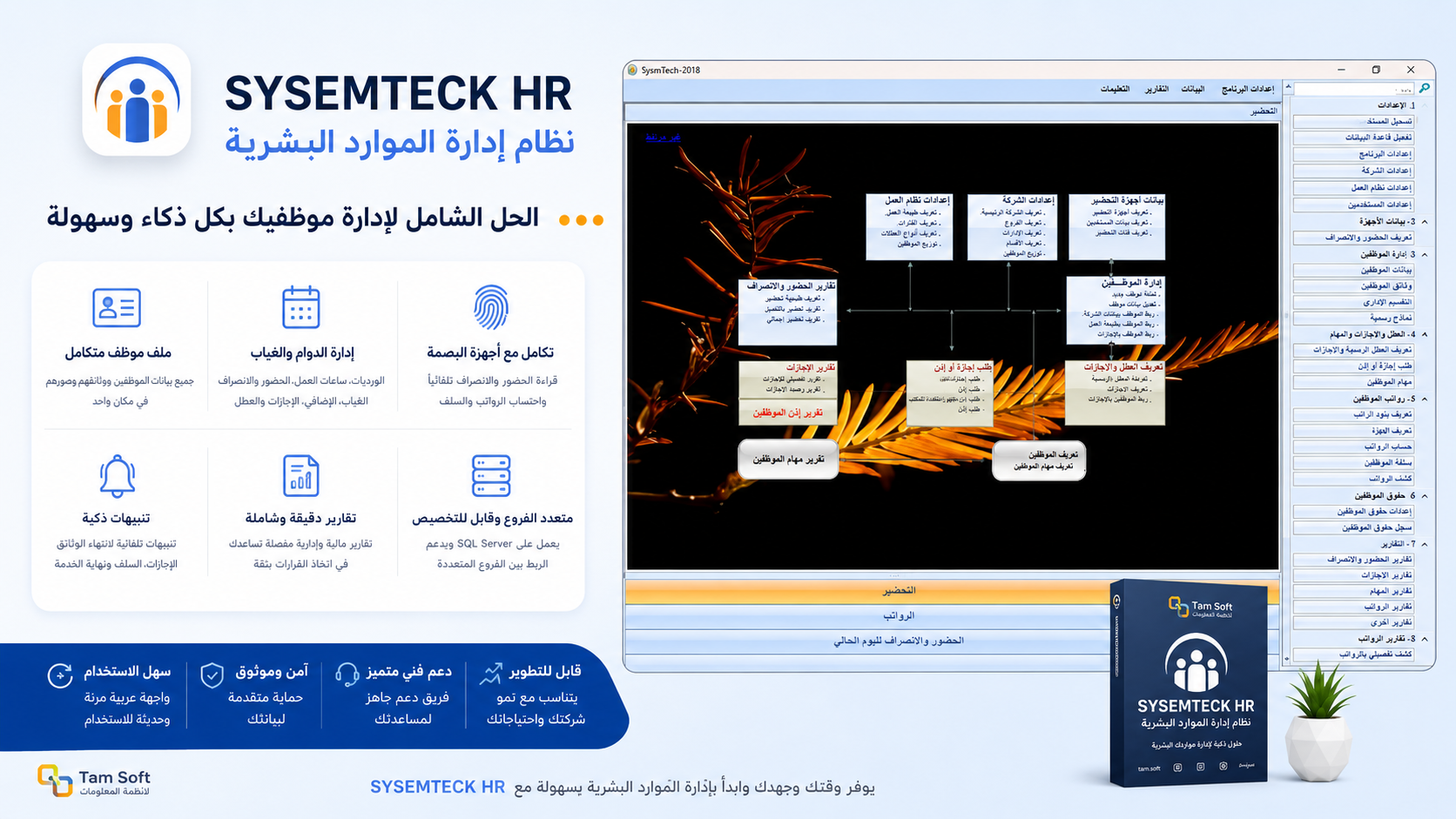Click the magnifier search icon in SysmTech sidebar
The height and width of the screenshot is (819, 1456).
point(1425,88)
